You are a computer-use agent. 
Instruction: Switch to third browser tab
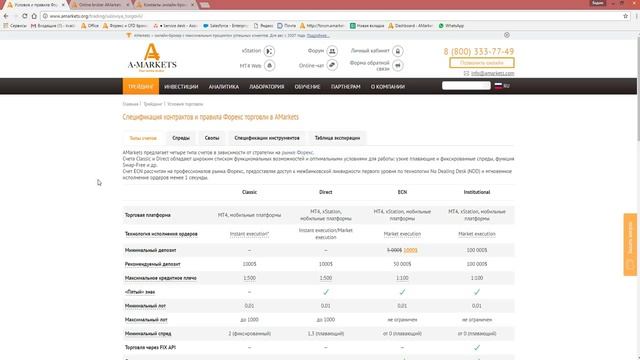[165, 5]
